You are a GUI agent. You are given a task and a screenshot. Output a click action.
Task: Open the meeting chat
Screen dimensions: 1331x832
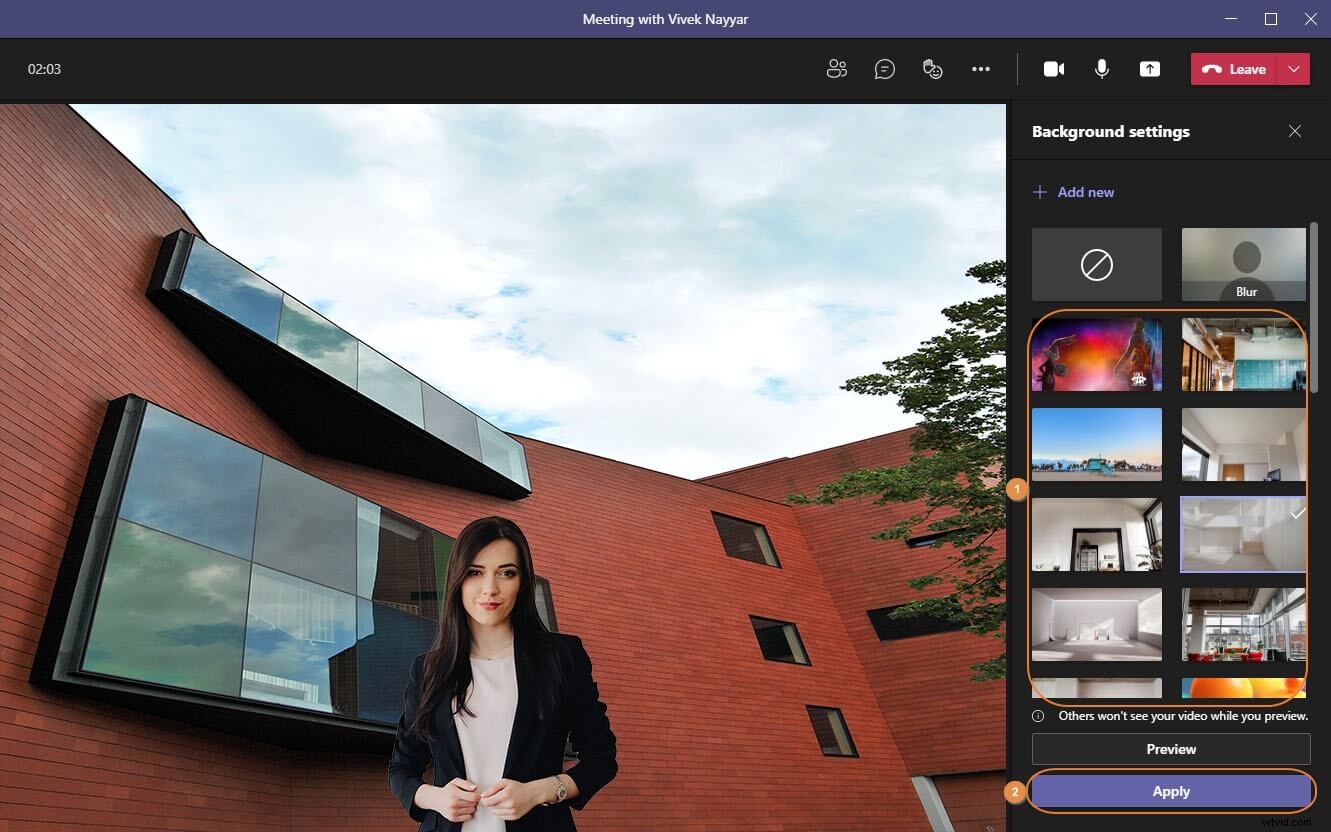coord(885,69)
